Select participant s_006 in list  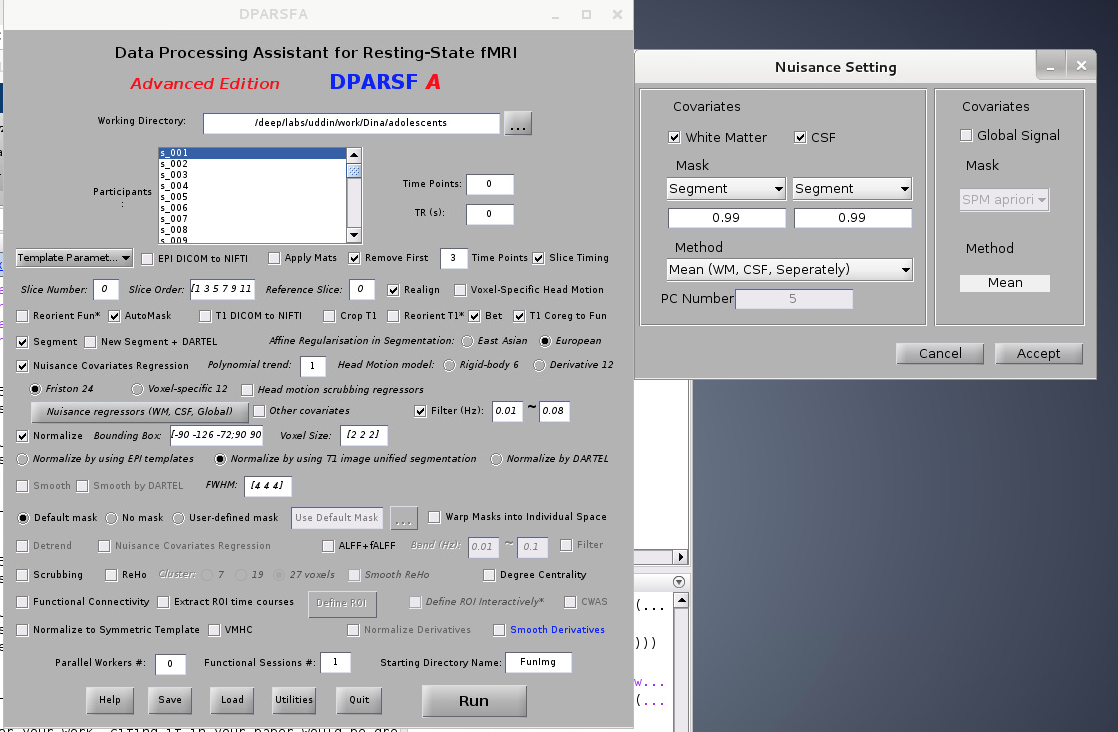pos(252,208)
